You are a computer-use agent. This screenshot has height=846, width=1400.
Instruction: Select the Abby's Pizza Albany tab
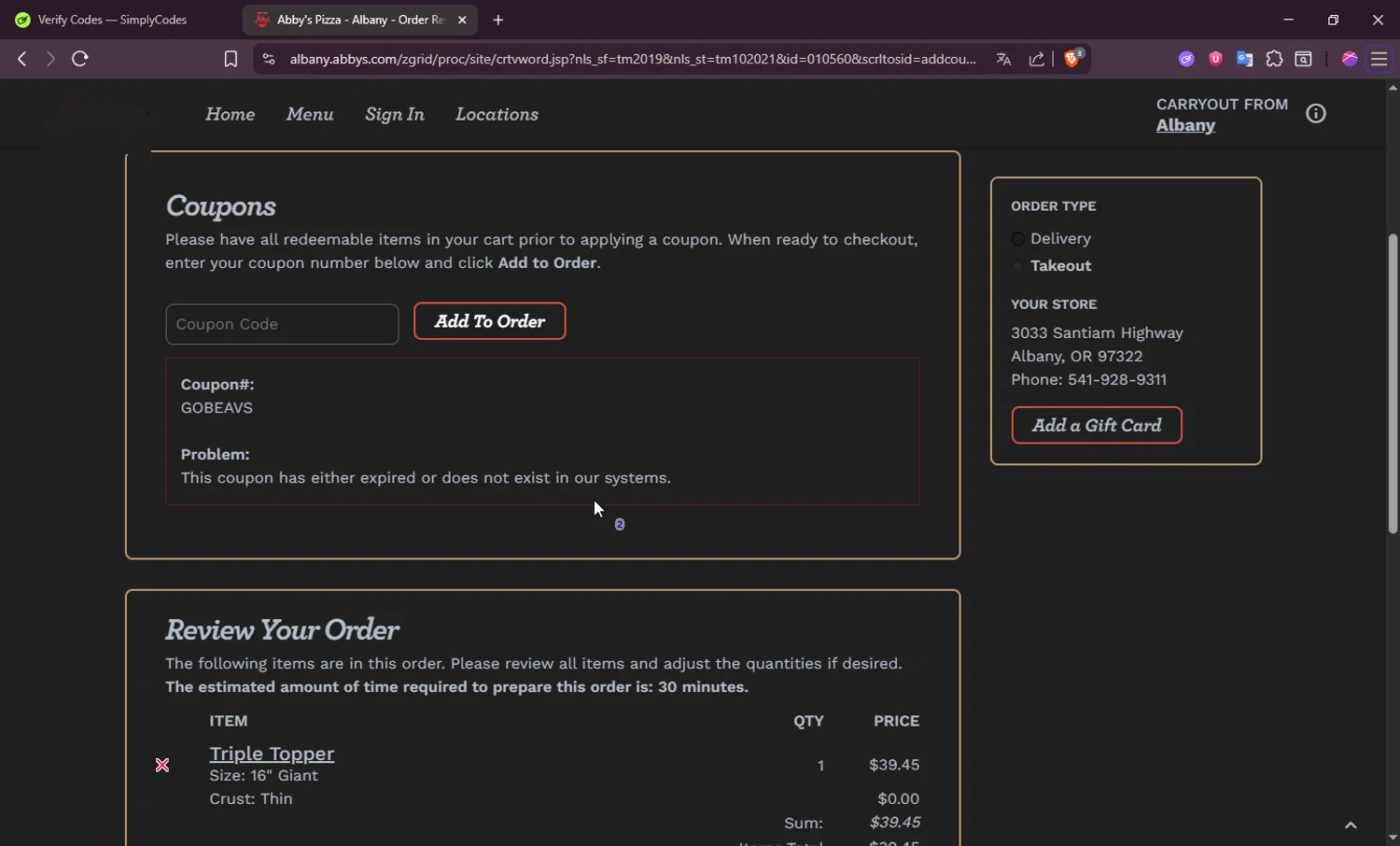coord(359,20)
